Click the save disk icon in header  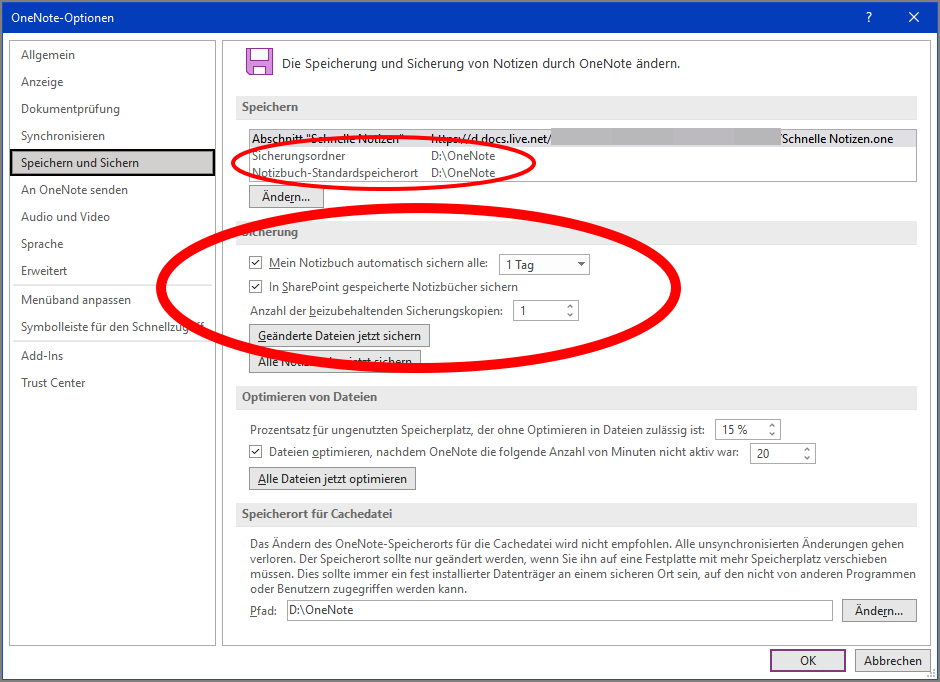click(259, 62)
